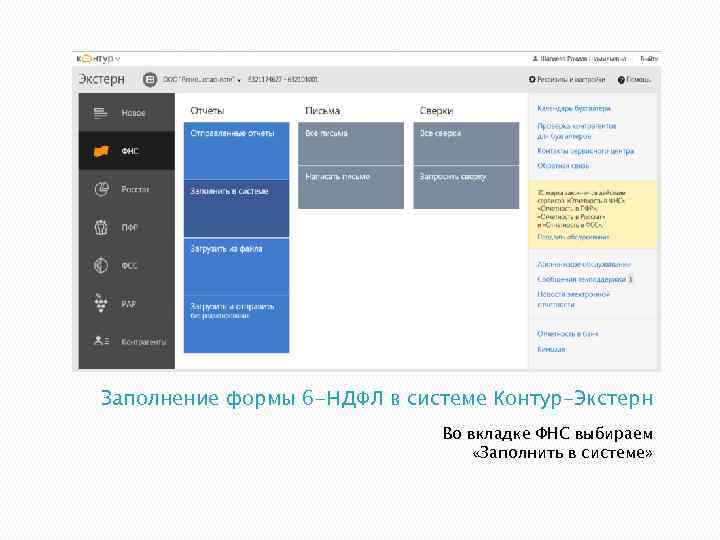Image resolution: width=720 pixels, height=540 pixels.
Task: Open Абонентское обслуживание link
Action: click(x=584, y=264)
